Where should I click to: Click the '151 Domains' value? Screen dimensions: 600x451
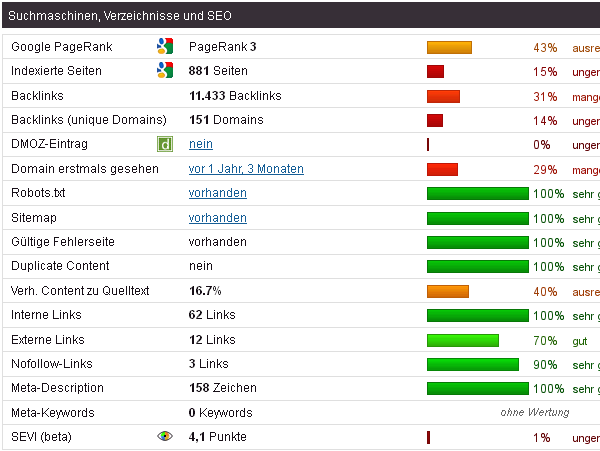click(x=226, y=120)
